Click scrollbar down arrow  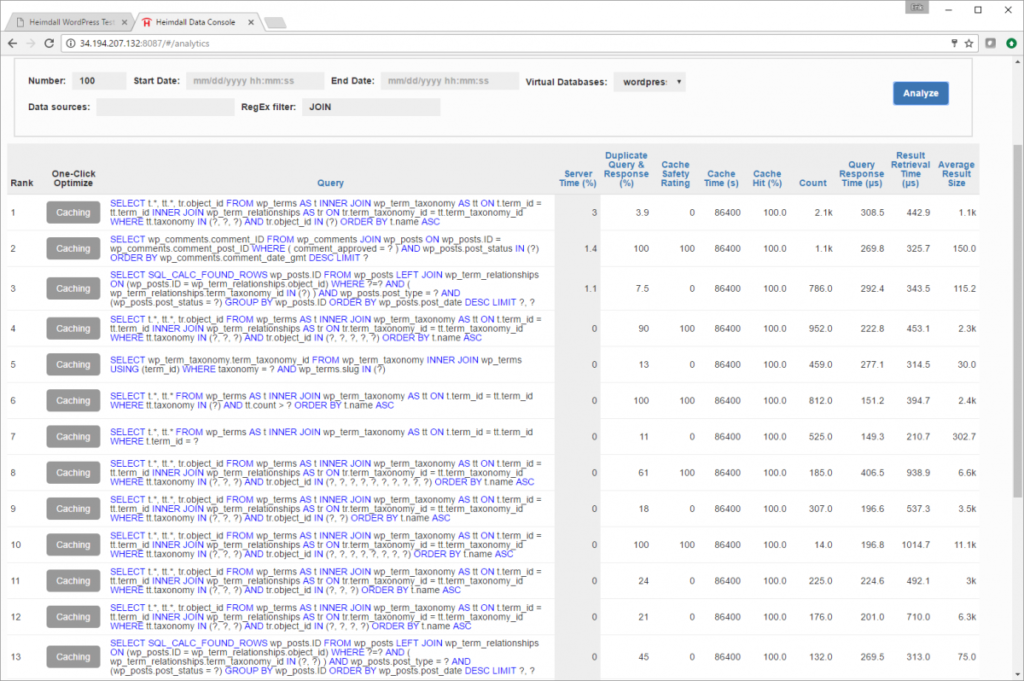(x=1017, y=674)
